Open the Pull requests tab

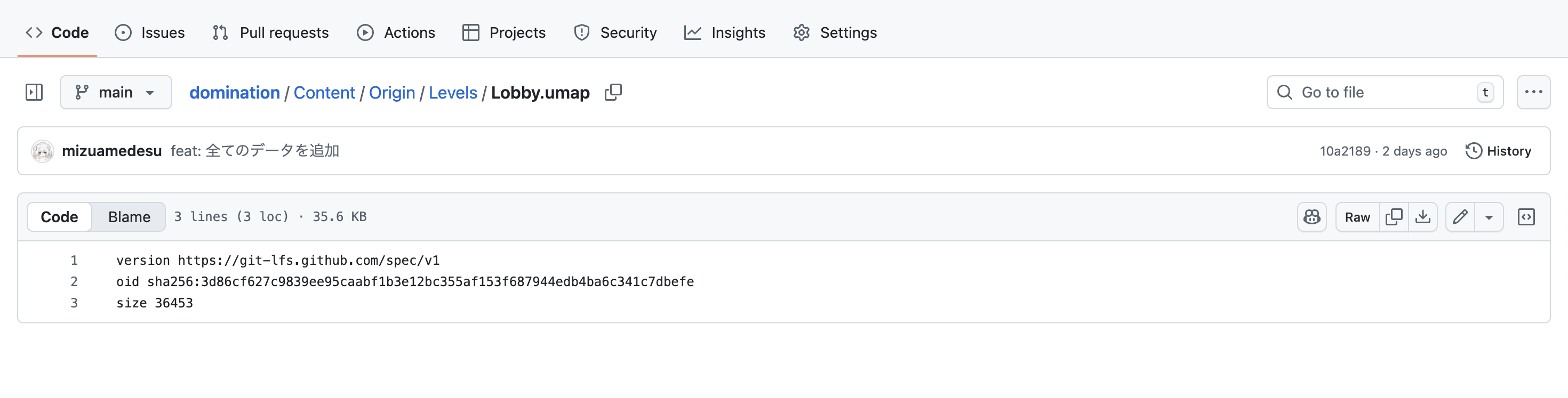coord(271,33)
